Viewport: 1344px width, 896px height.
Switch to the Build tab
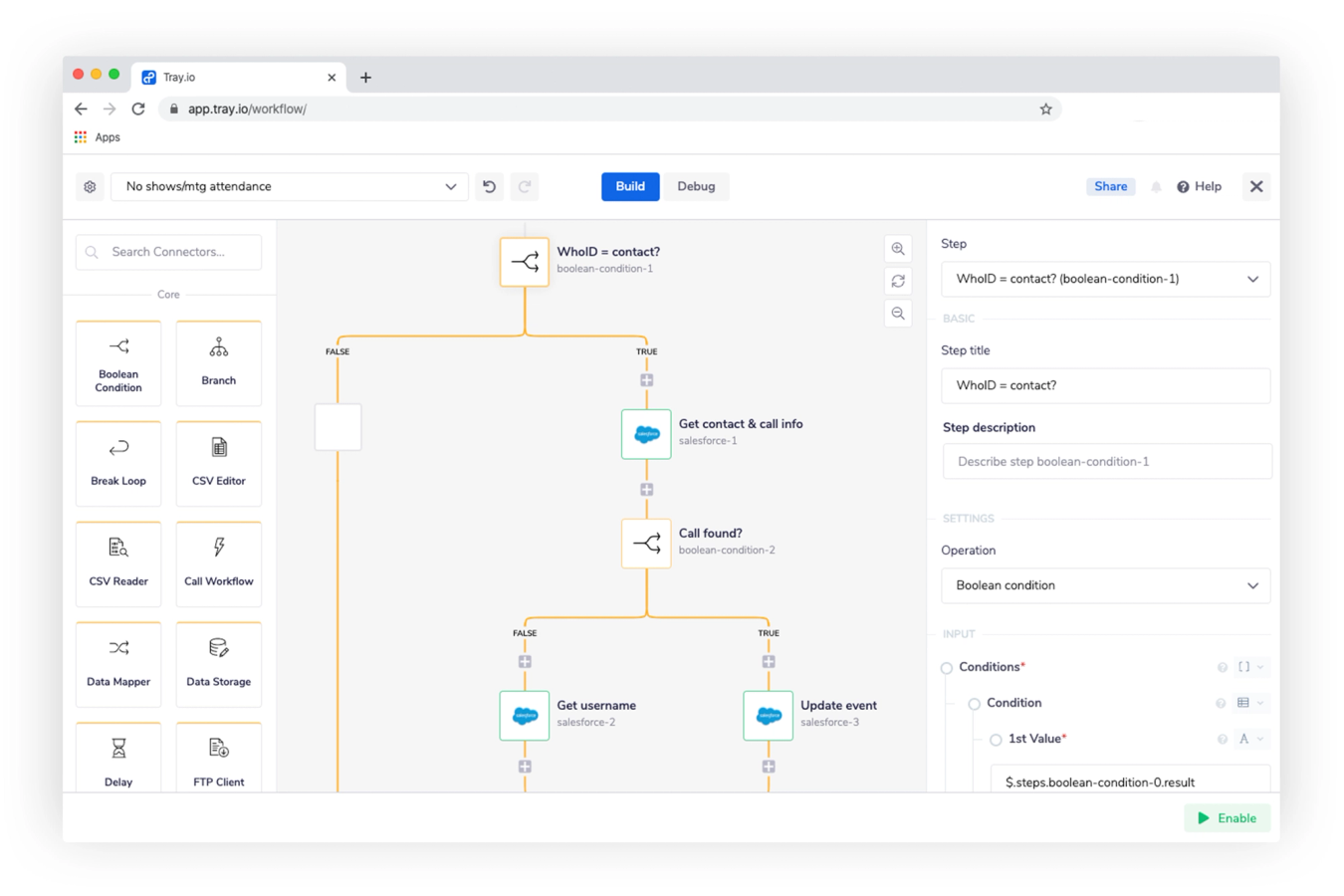pos(630,186)
